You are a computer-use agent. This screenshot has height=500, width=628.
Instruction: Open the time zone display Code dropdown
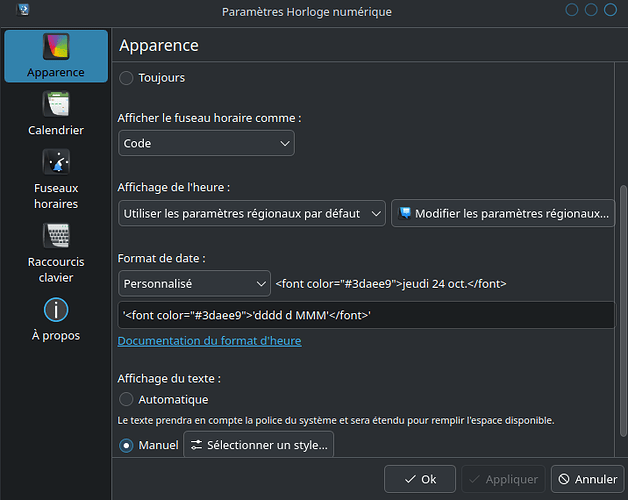206,143
